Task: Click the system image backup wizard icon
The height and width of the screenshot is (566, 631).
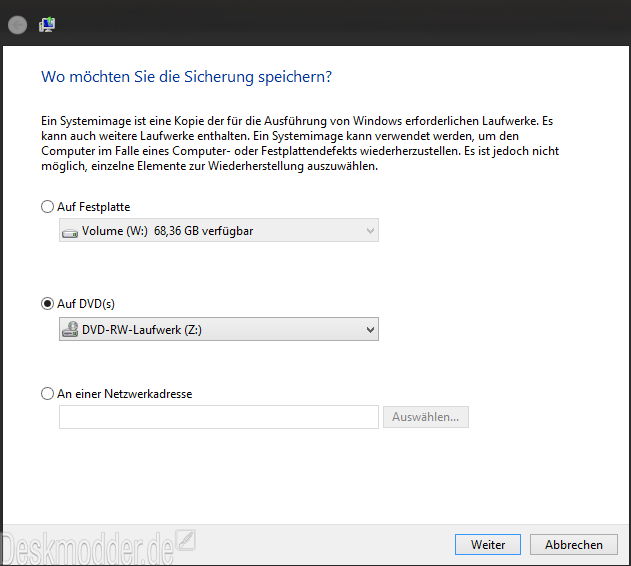Action: (x=47, y=25)
